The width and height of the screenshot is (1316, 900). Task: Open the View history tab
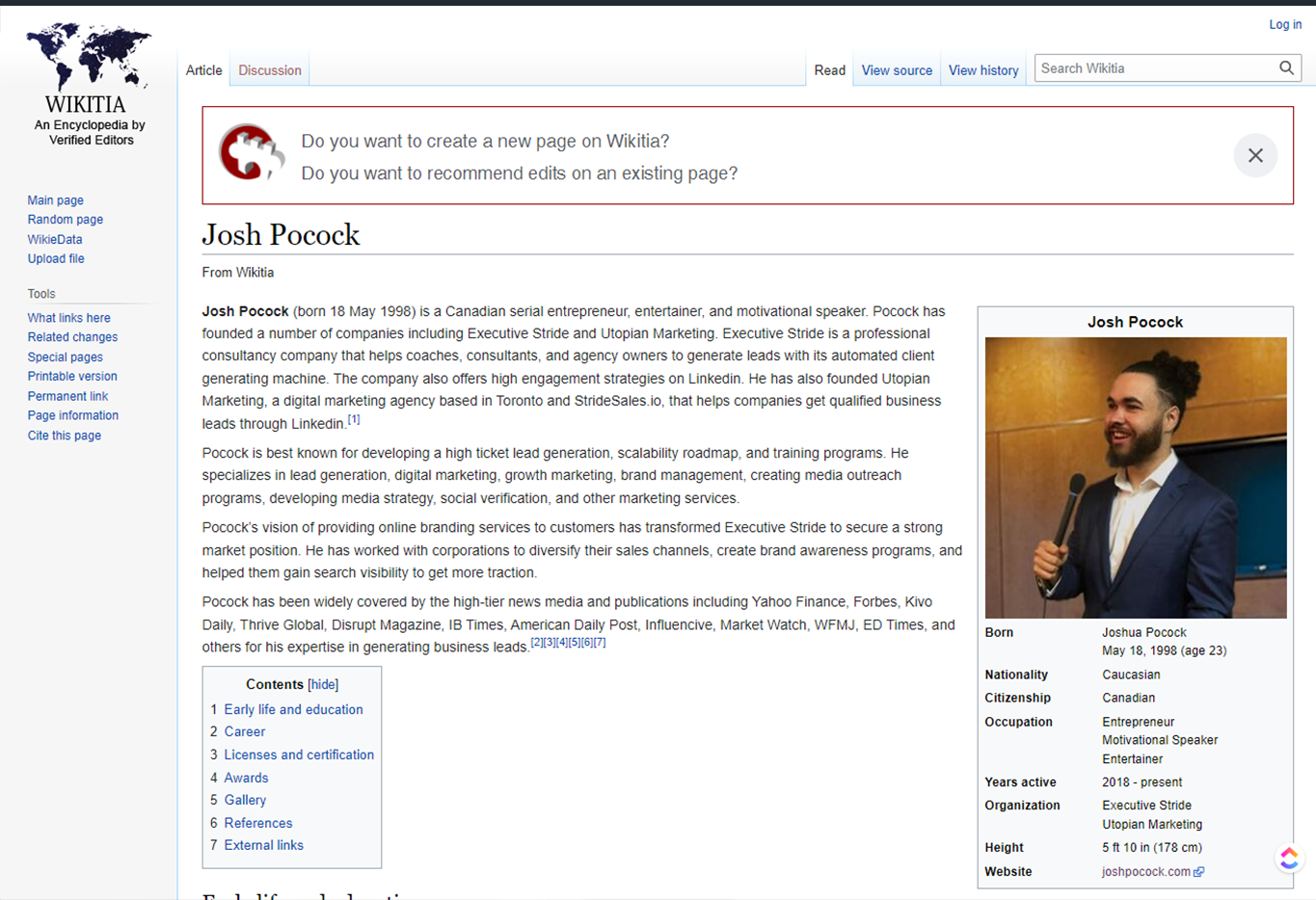click(x=983, y=70)
